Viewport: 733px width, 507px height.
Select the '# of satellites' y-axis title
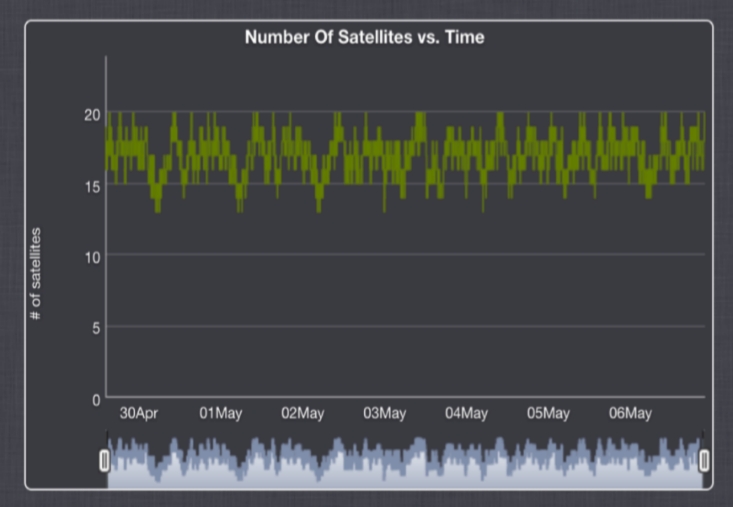(x=36, y=273)
